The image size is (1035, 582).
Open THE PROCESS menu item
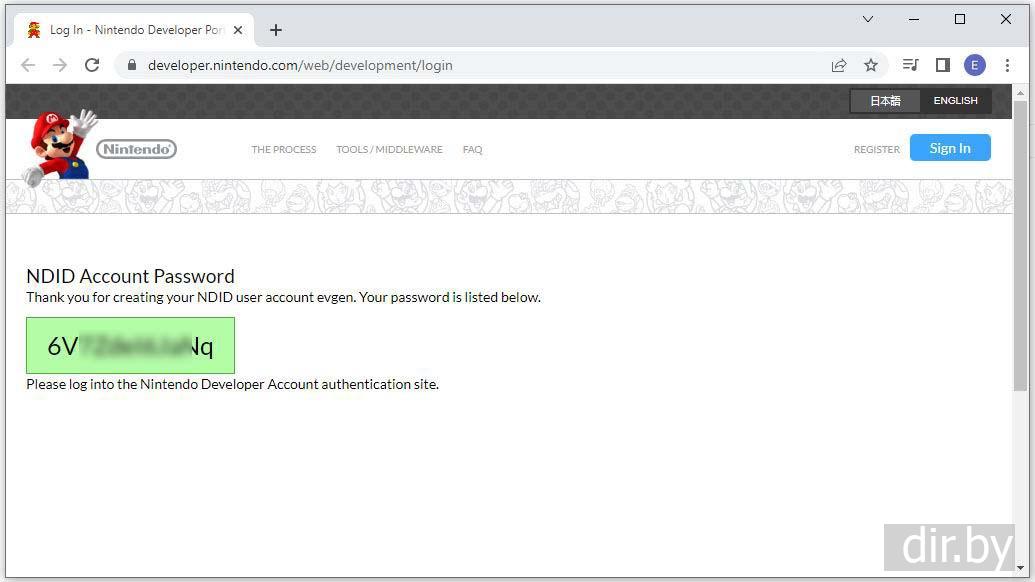pyautogui.click(x=284, y=150)
